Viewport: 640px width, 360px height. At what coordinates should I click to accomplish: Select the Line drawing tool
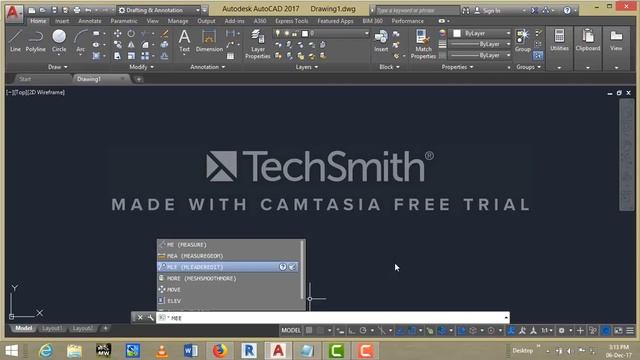click(x=15, y=40)
